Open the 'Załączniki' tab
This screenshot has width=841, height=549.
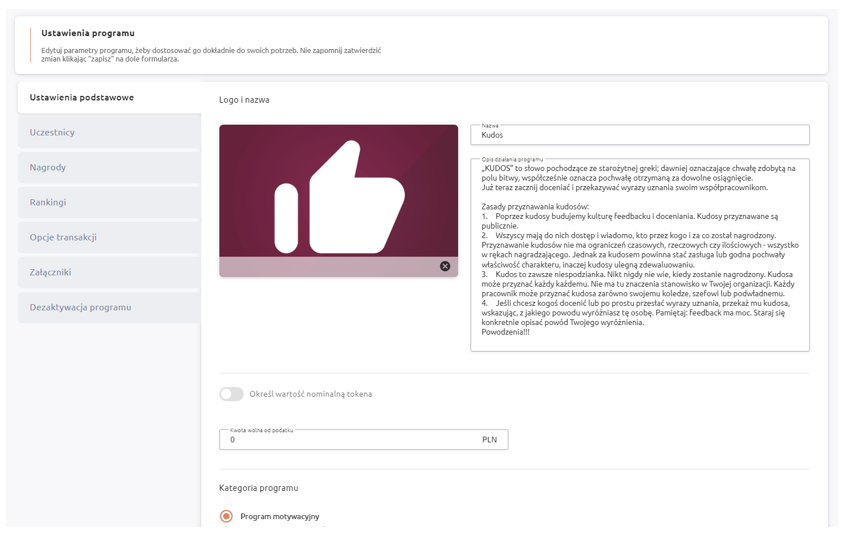109,272
